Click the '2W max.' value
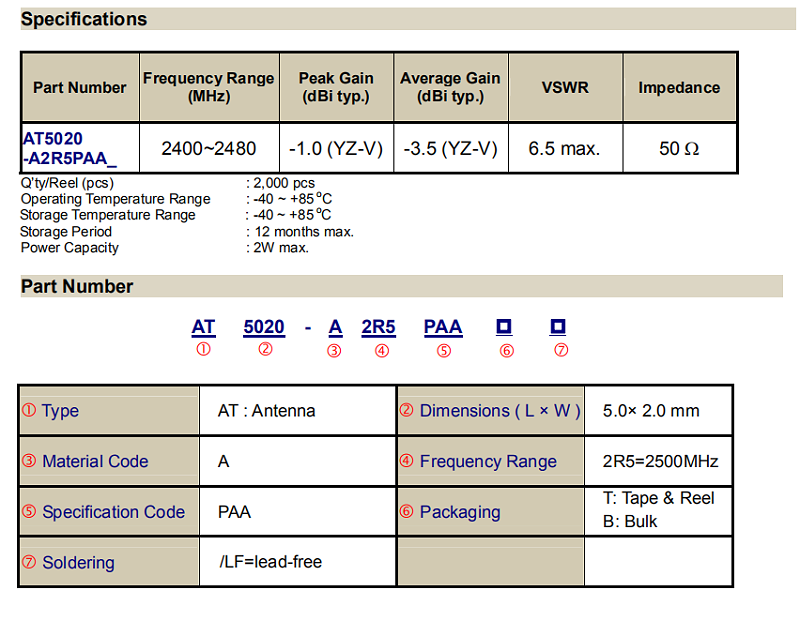Screen dimensions: 800x621 click(x=281, y=247)
